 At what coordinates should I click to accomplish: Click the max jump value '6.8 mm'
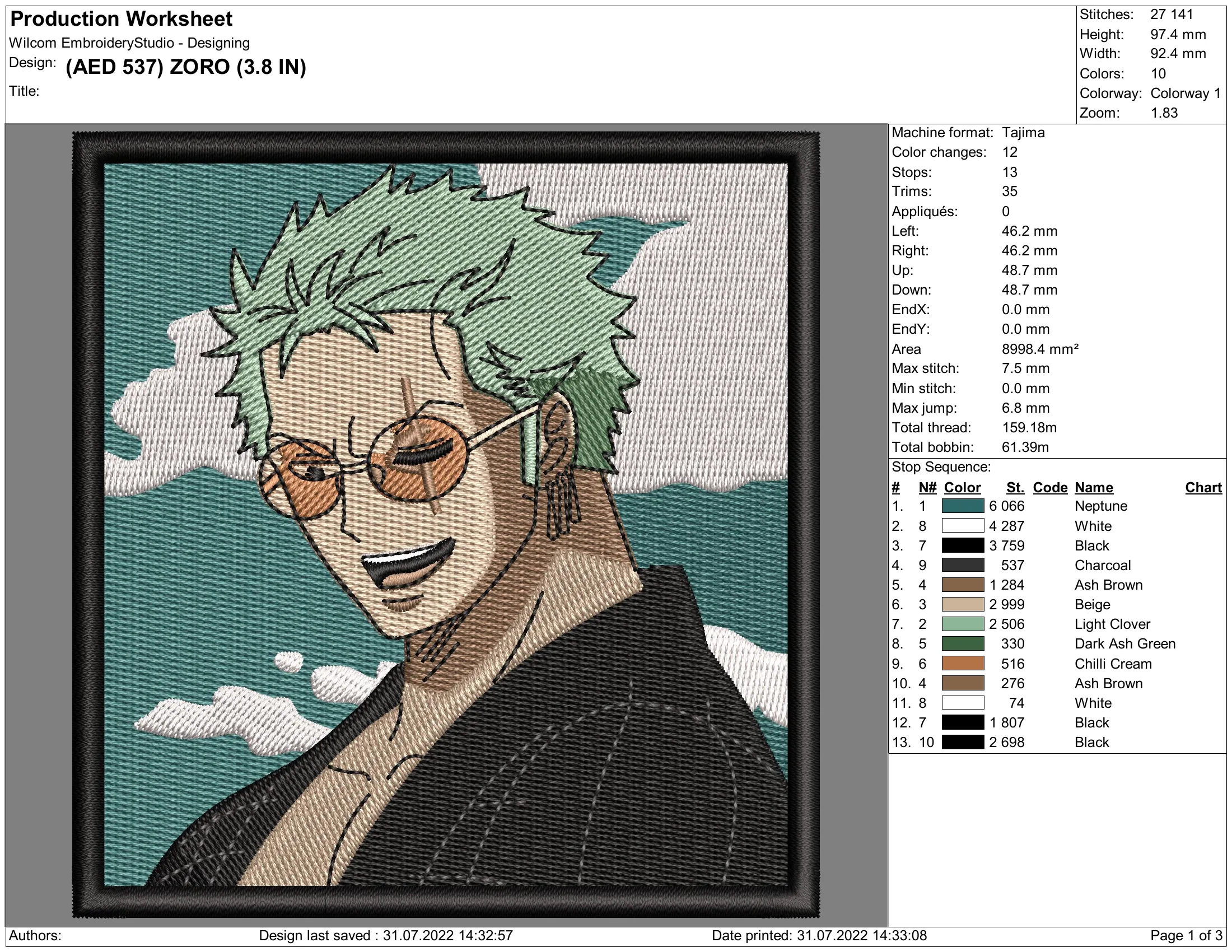(1025, 408)
